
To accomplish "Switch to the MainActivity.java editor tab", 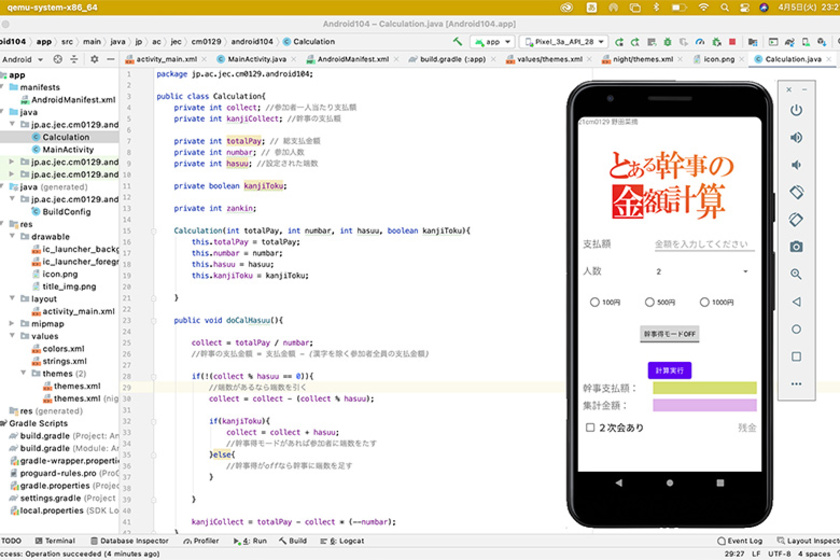I will pyautogui.click(x=258, y=59).
